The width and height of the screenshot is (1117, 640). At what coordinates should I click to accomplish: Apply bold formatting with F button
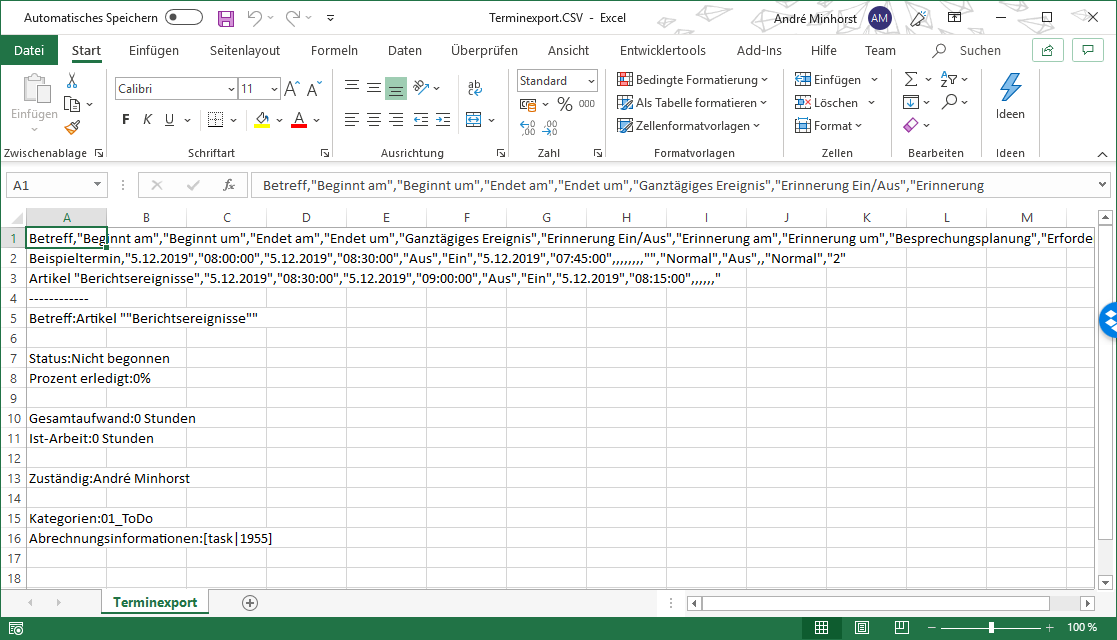coord(125,120)
